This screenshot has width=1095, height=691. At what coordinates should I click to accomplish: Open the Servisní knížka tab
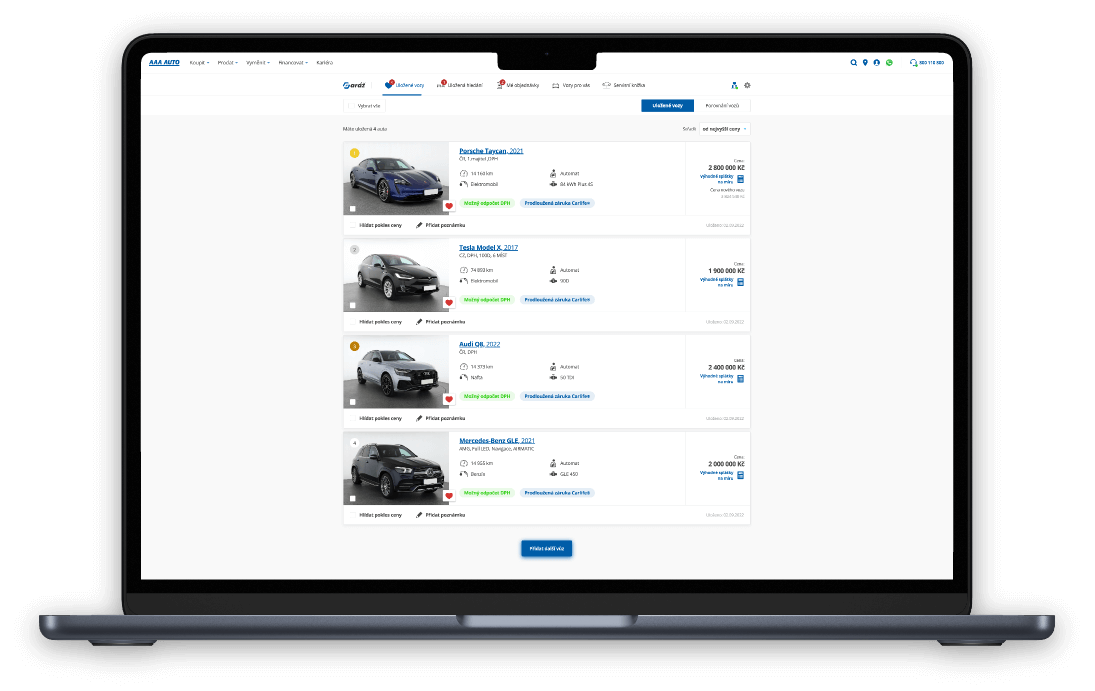tap(624, 85)
